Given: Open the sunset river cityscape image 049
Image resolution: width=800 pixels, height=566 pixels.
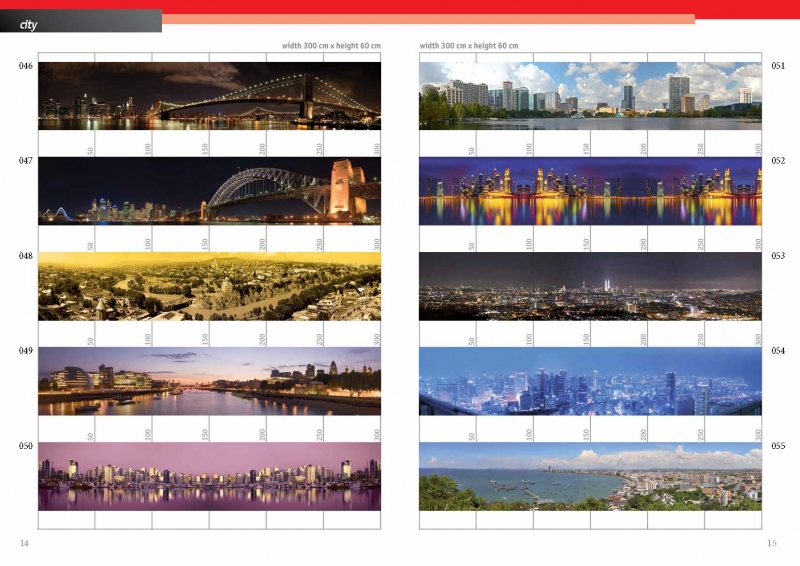Looking at the screenshot, I should tap(209, 380).
